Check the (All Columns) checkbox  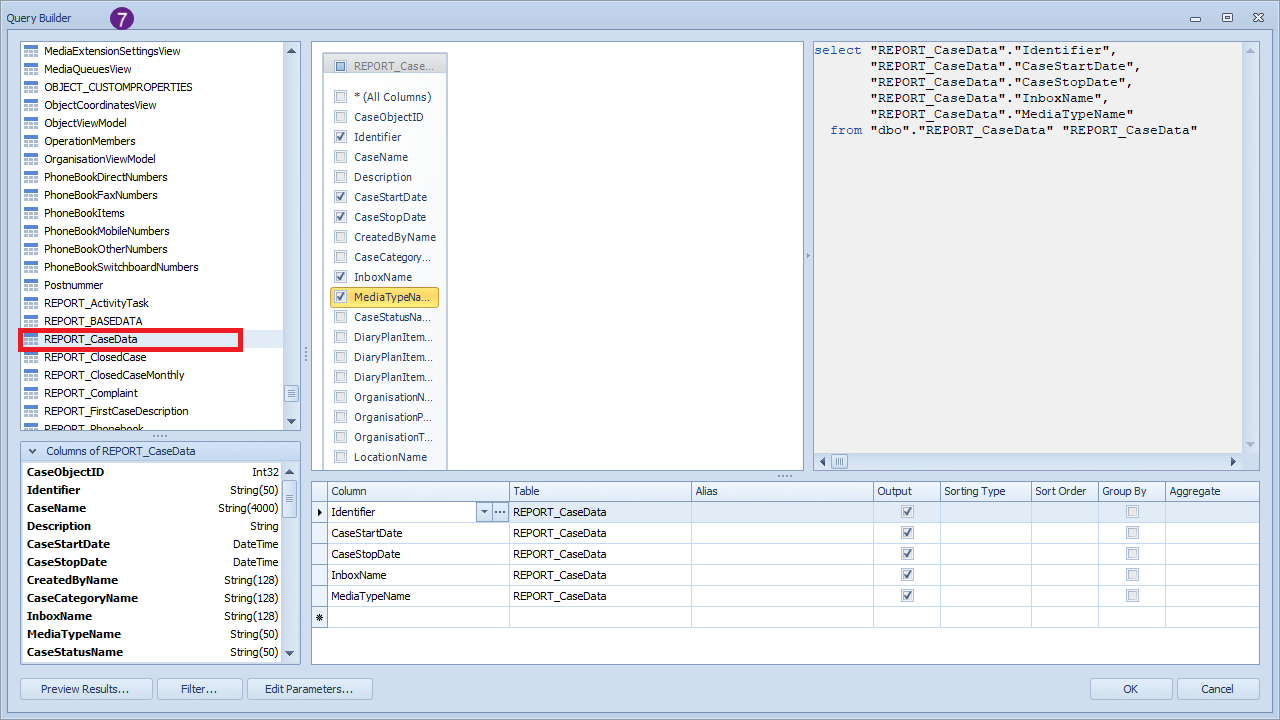coord(341,97)
